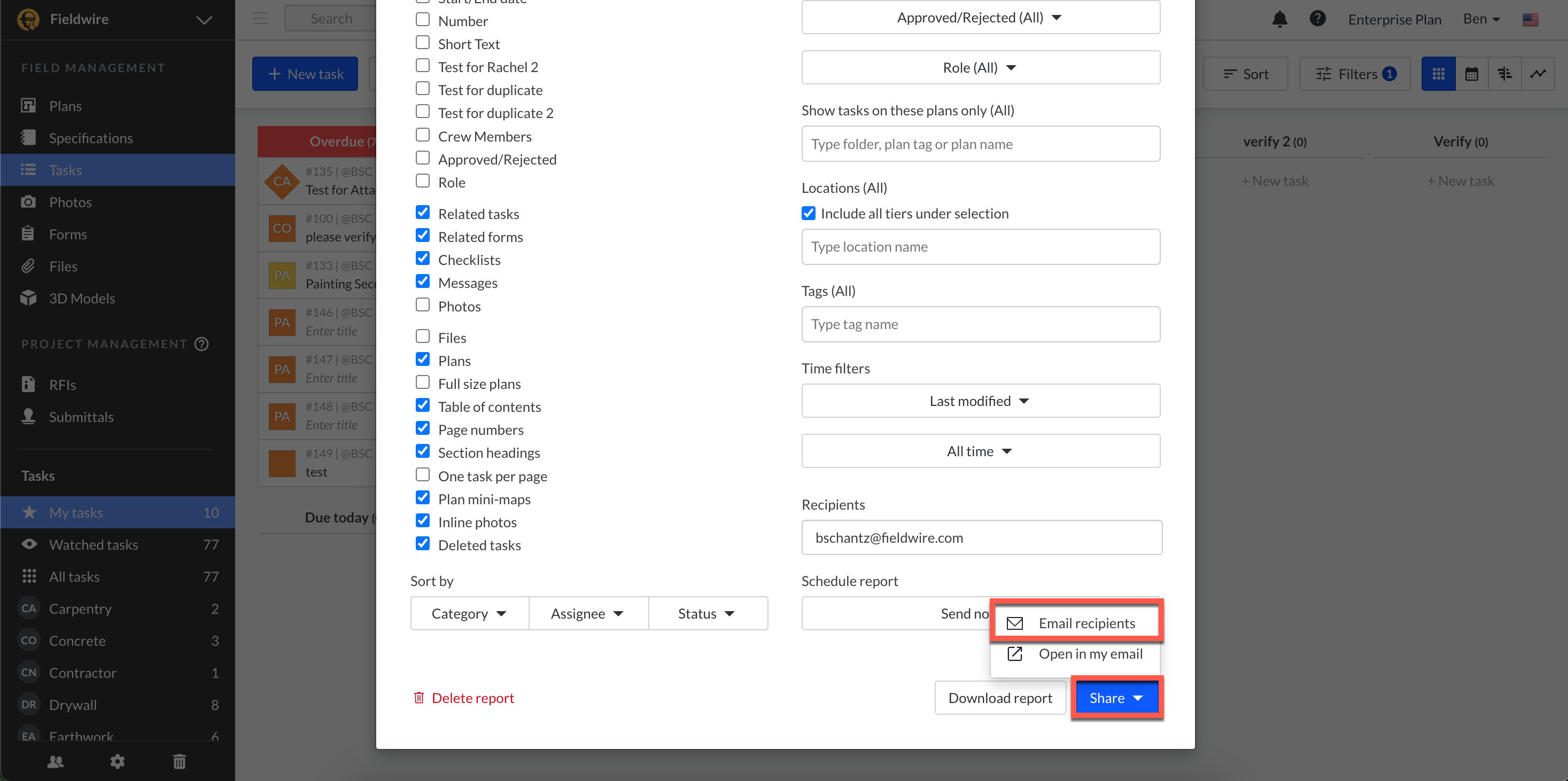
Task: Open the sidebar trash bin icon
Action: point(179,761)
